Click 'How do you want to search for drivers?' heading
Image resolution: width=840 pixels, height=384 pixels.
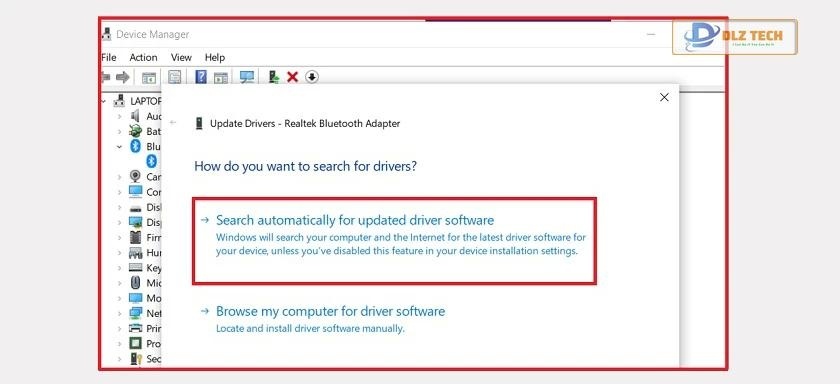(305, 166)
